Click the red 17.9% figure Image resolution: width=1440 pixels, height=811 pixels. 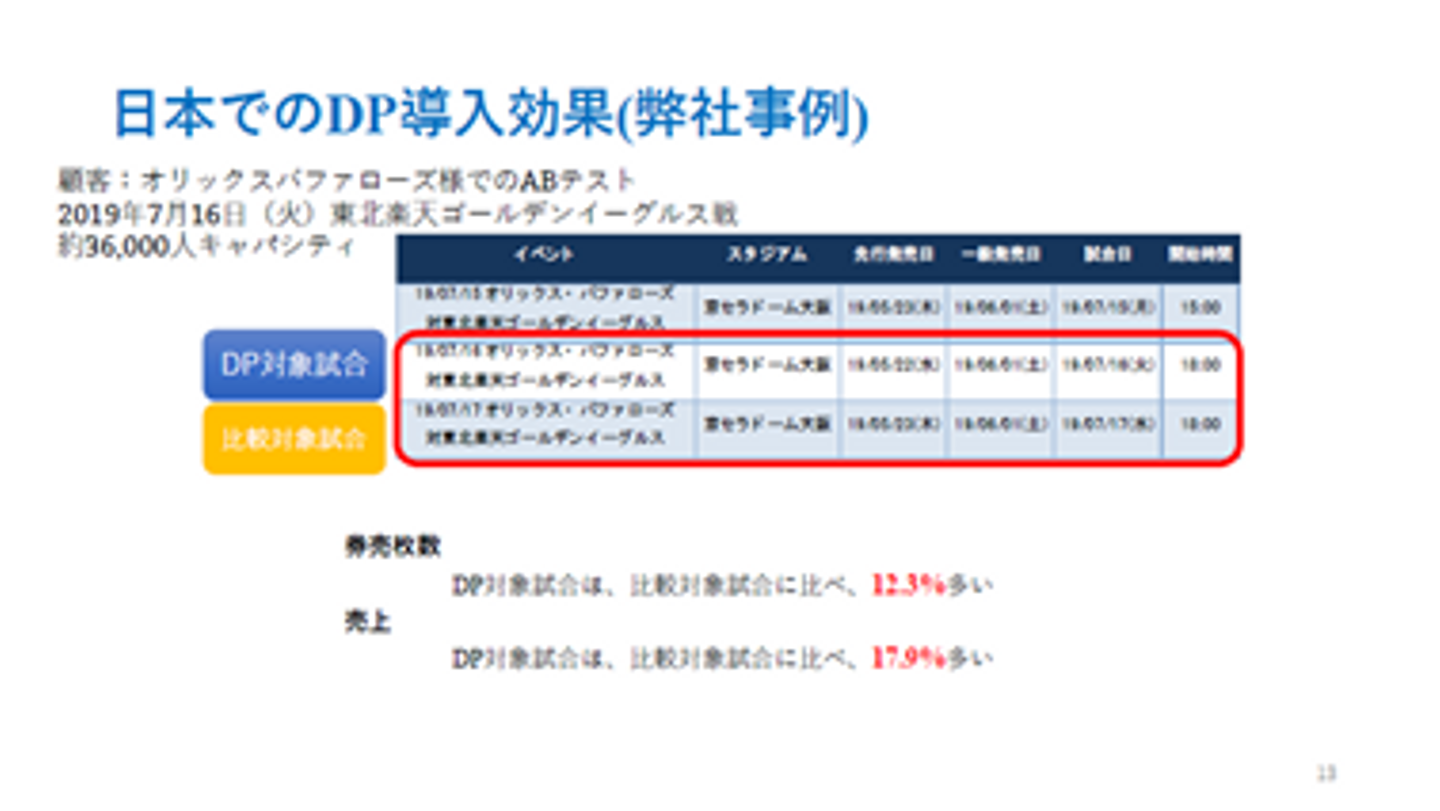(x=908, y=658)
